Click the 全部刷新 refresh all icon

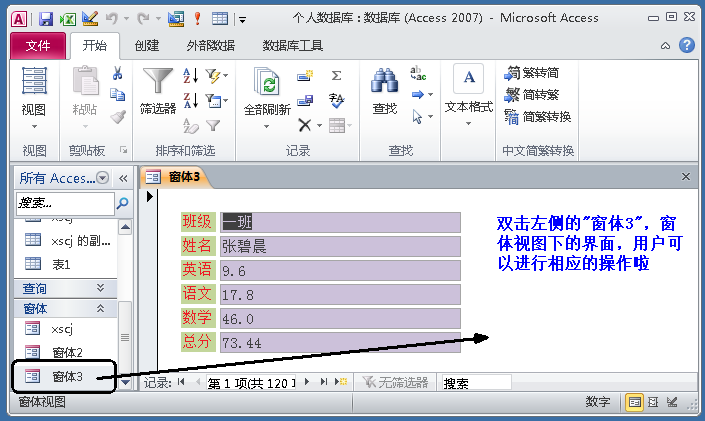(267, 92)
